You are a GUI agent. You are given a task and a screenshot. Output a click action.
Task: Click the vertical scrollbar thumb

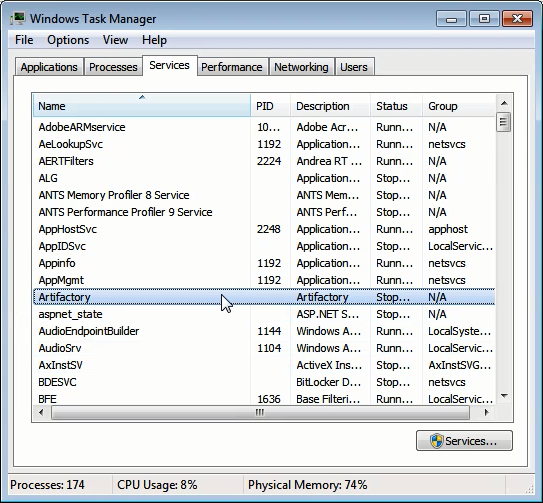pos(504,122)
